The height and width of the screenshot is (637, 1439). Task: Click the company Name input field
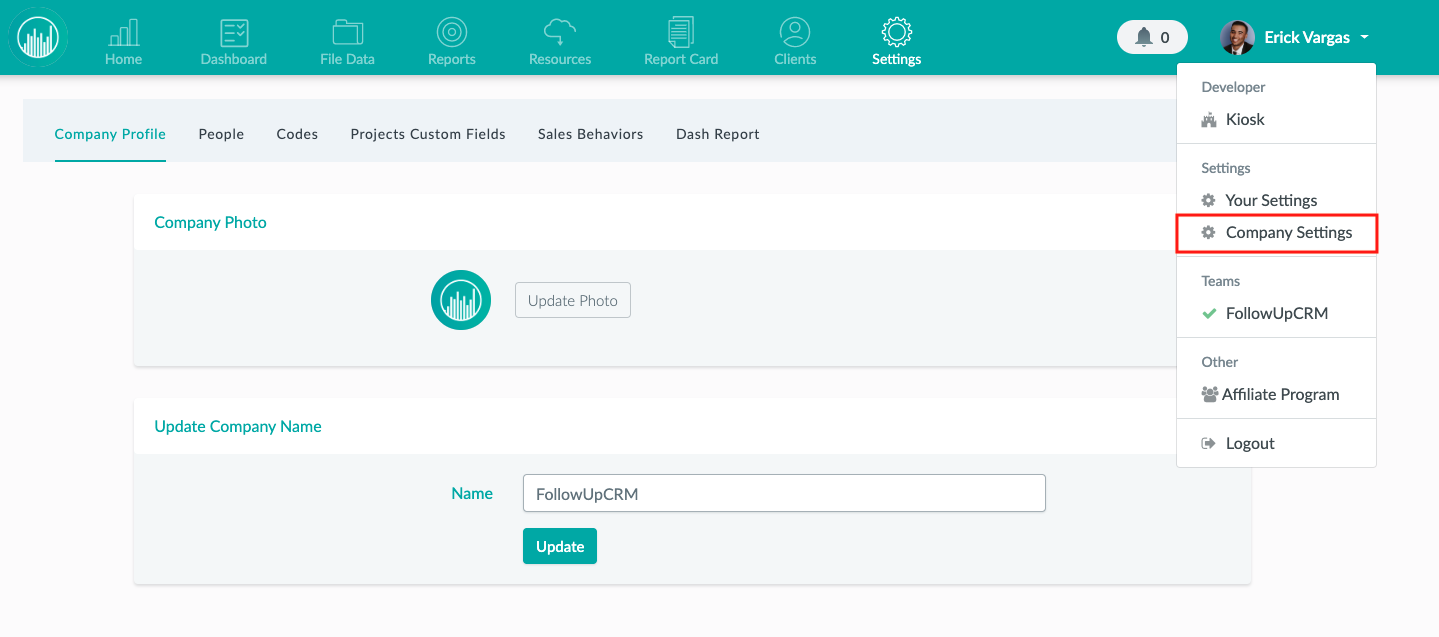[784, 493]
